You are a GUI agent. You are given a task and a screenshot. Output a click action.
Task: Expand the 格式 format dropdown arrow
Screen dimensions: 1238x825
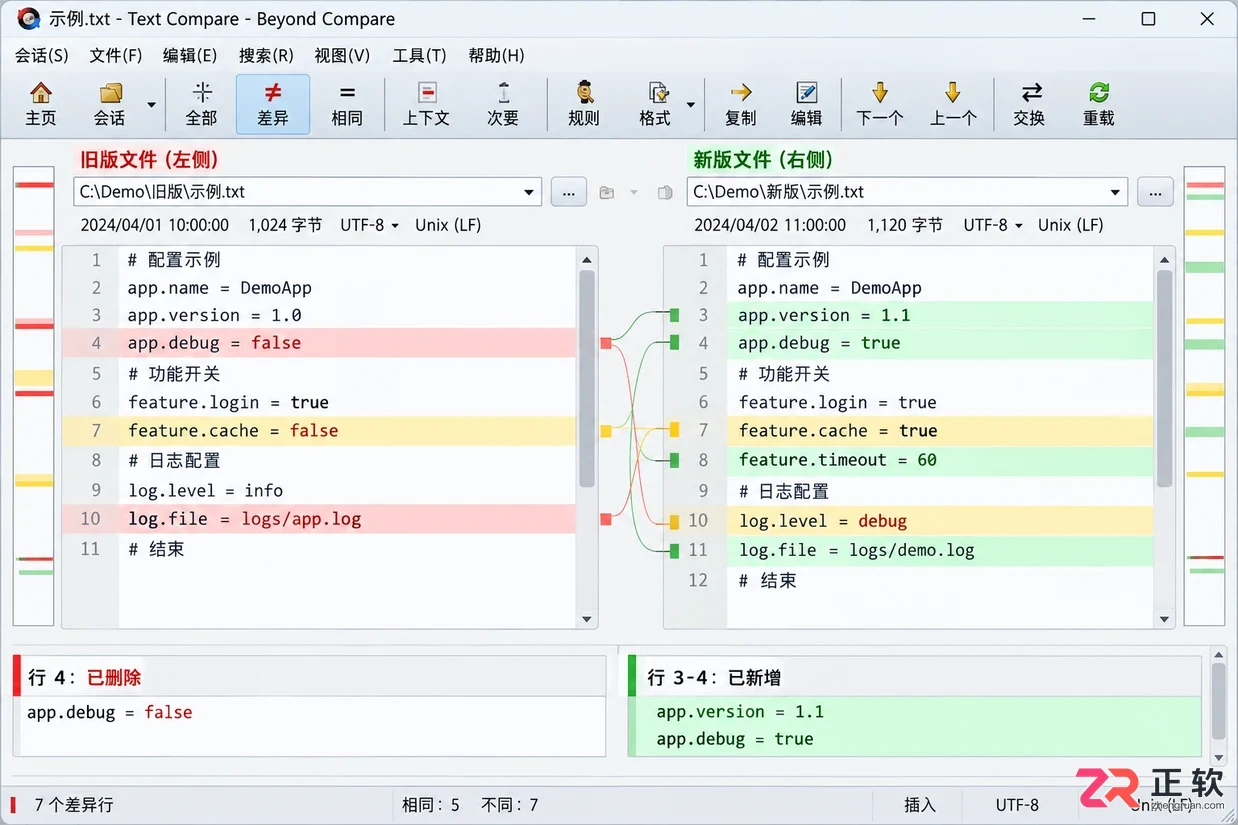point(690,104)
